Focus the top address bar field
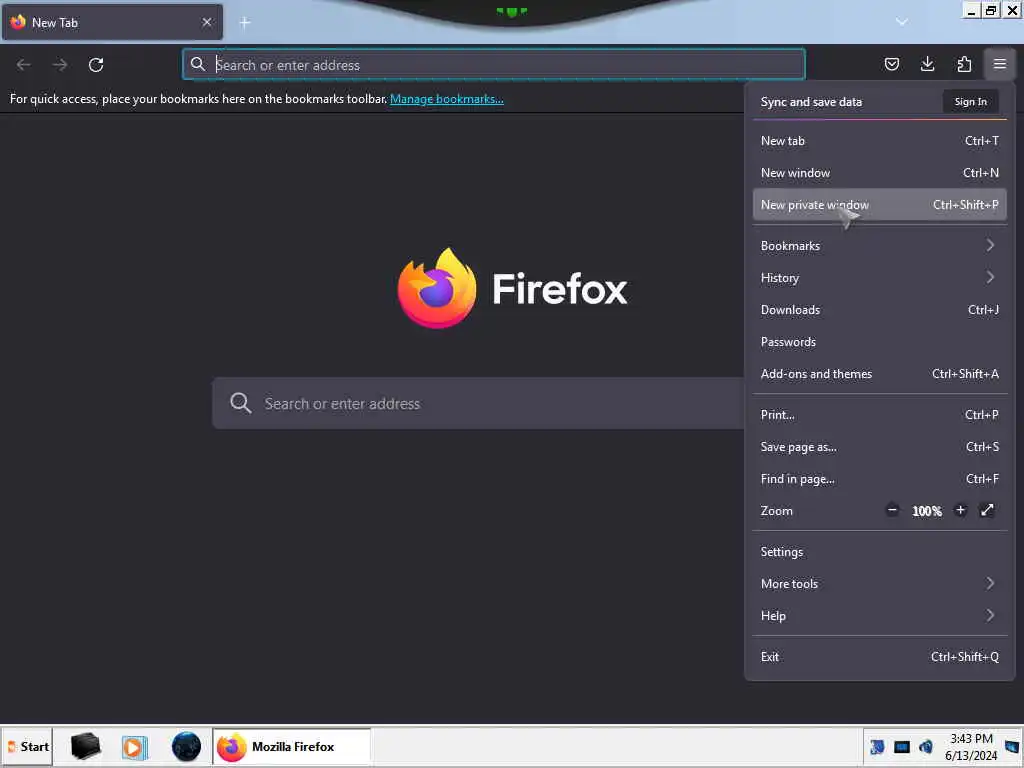The height and width of the screenshot is (768, 1024). click(494, 65)
